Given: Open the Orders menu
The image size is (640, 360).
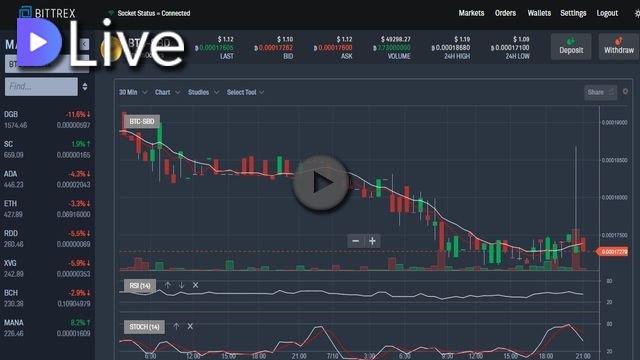Looking at the screenshot, I should click(505, 13).
